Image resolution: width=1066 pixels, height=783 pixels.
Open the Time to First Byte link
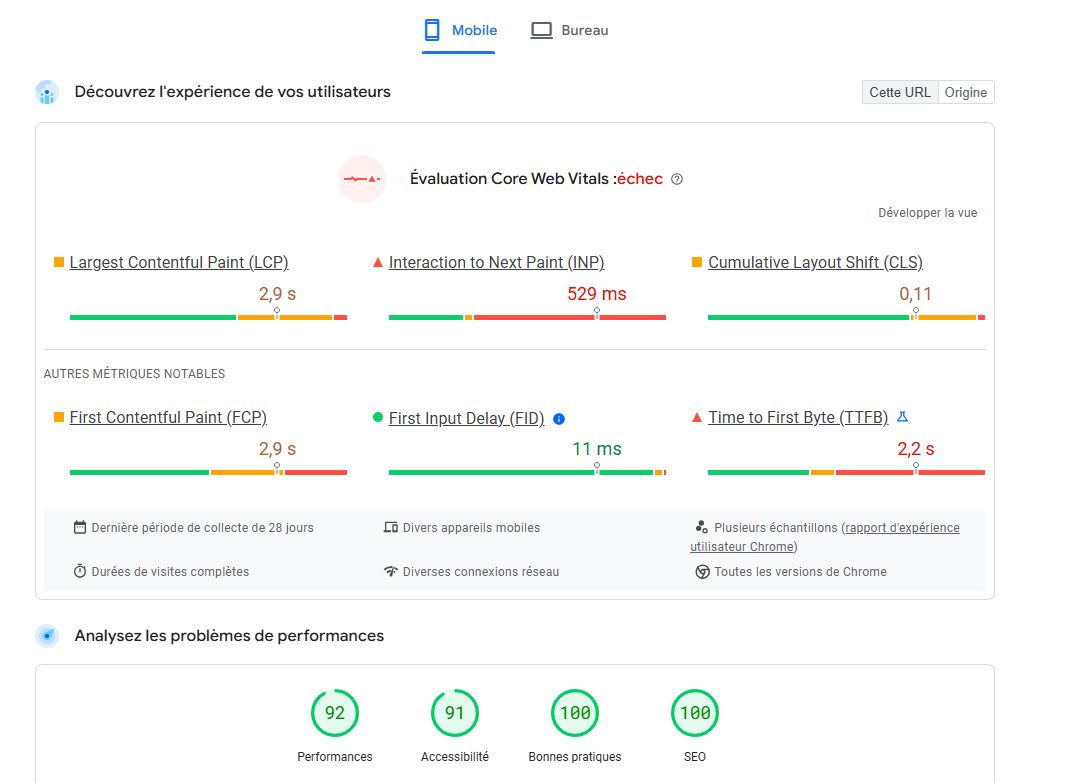798,417
